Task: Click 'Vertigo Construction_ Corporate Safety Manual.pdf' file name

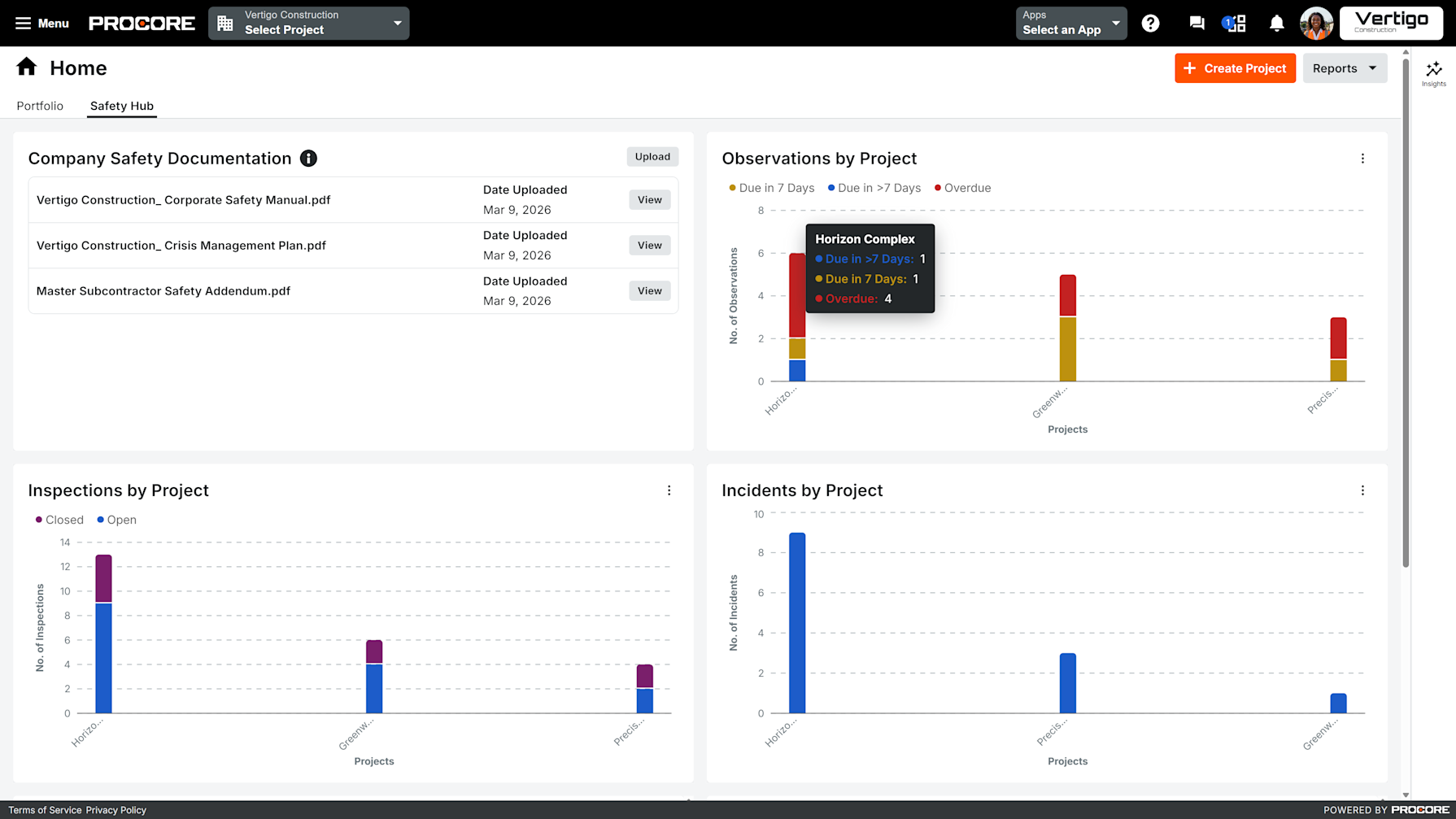Action: click(183, 200)
